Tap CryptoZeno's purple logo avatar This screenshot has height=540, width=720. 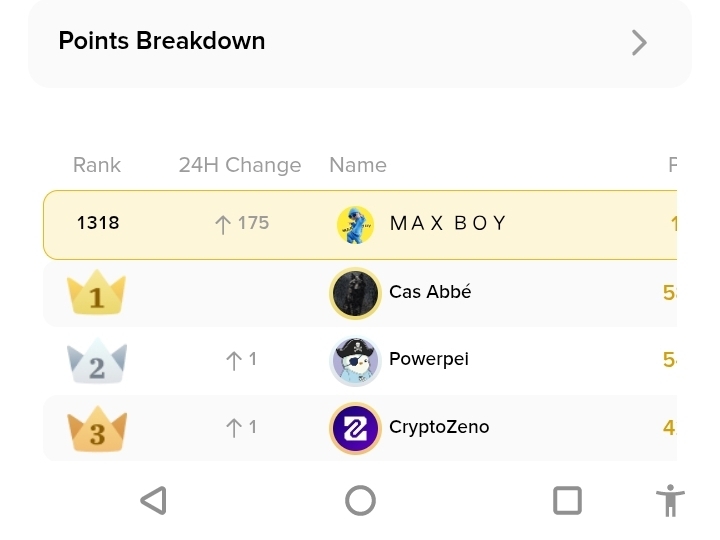(355, 428)
